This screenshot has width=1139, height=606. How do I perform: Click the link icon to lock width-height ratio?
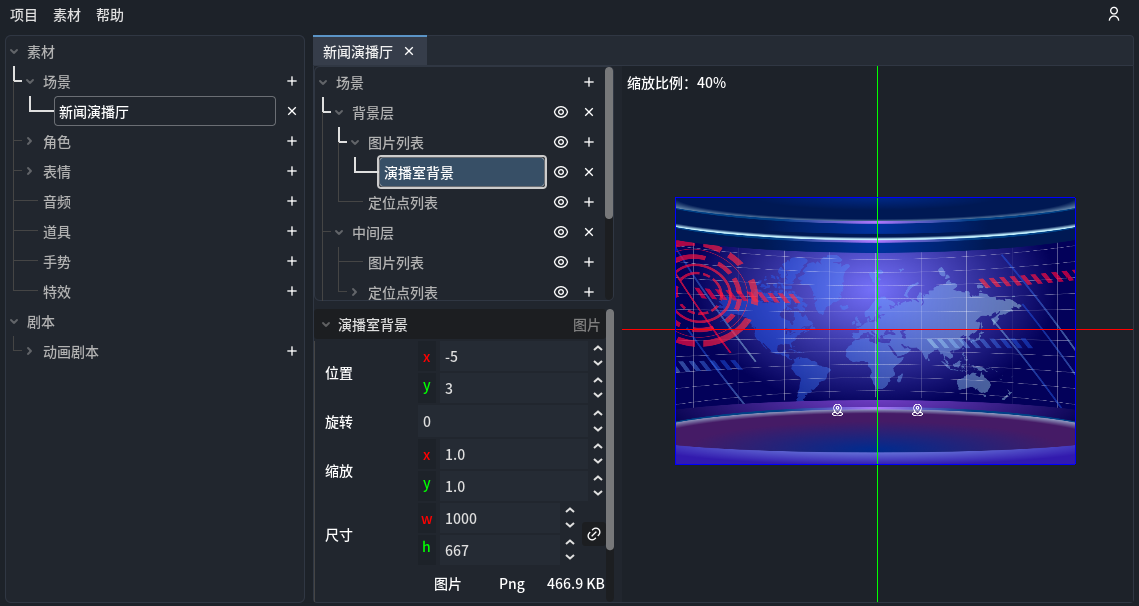594,534
